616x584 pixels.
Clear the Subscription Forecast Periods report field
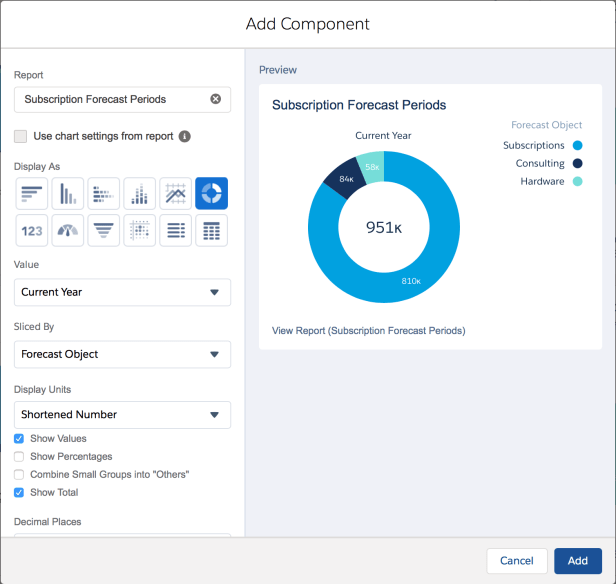click(x=216, y=99)
